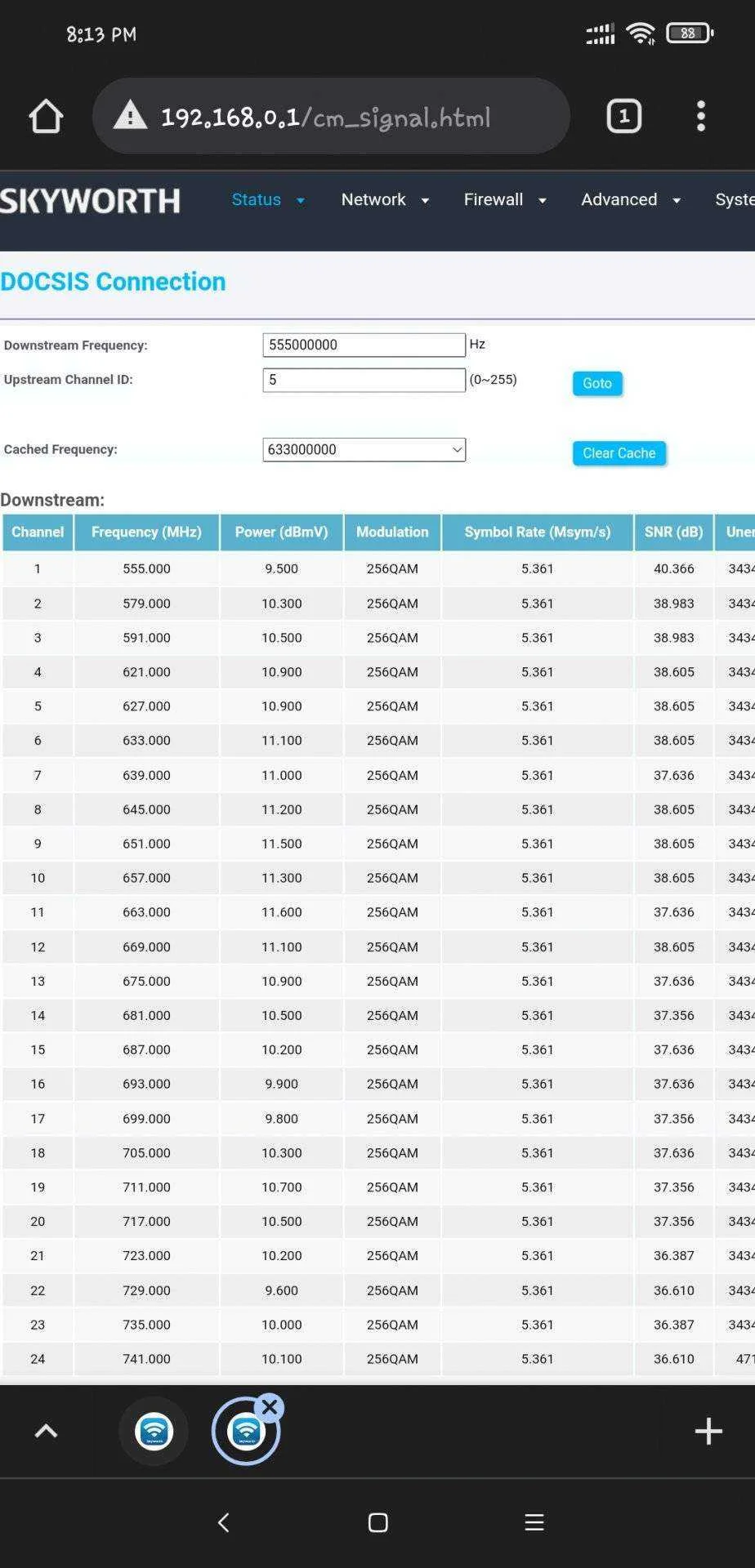Image resolution: width=755 pixels, height=1568 pixels.
Task: Tap the Wi-Fi status icon
Action: tap(641, 33)
